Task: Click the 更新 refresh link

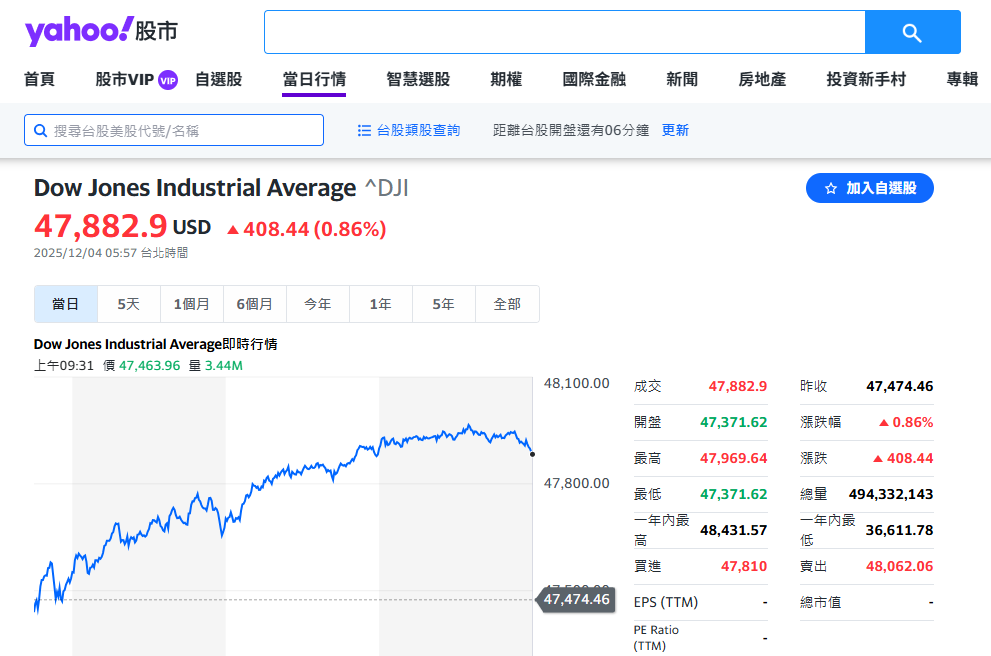Action: [x=674, y=130]
